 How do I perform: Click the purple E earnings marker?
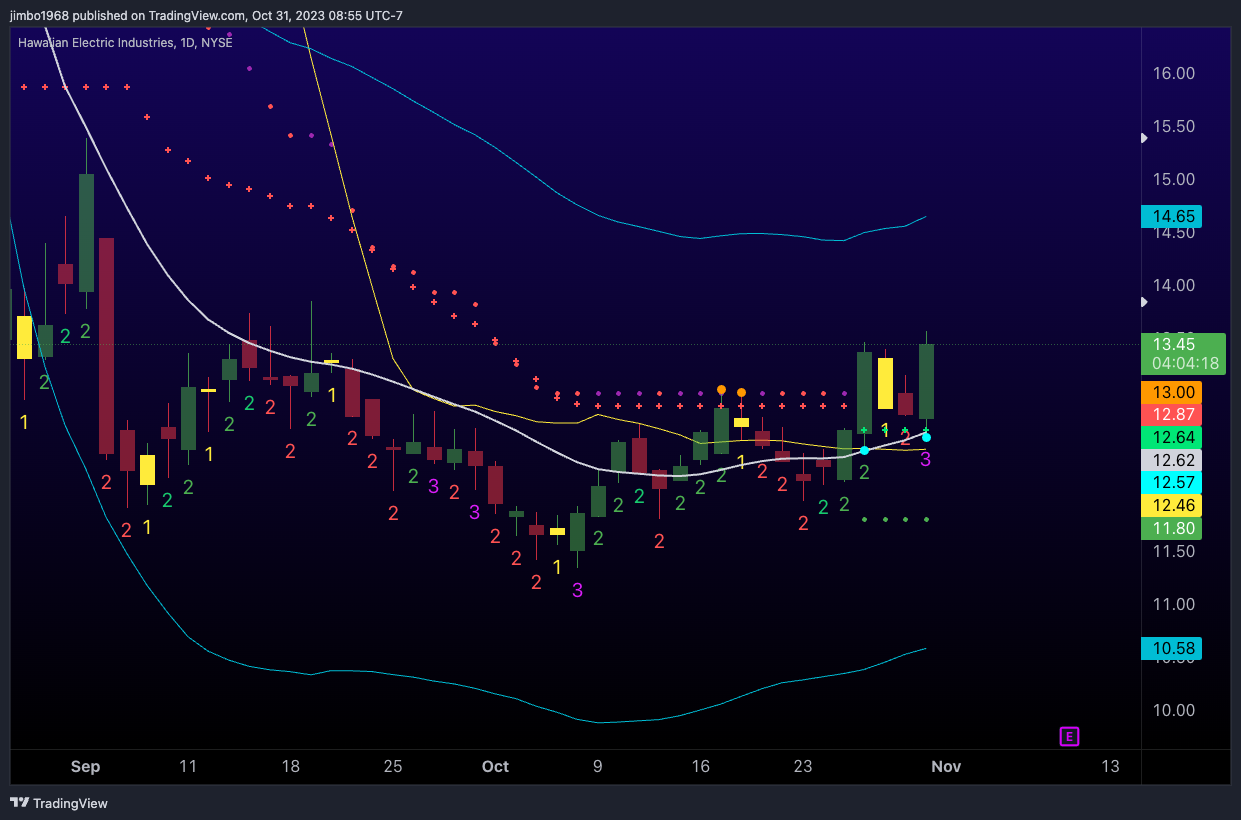(x=1069, y=737)
